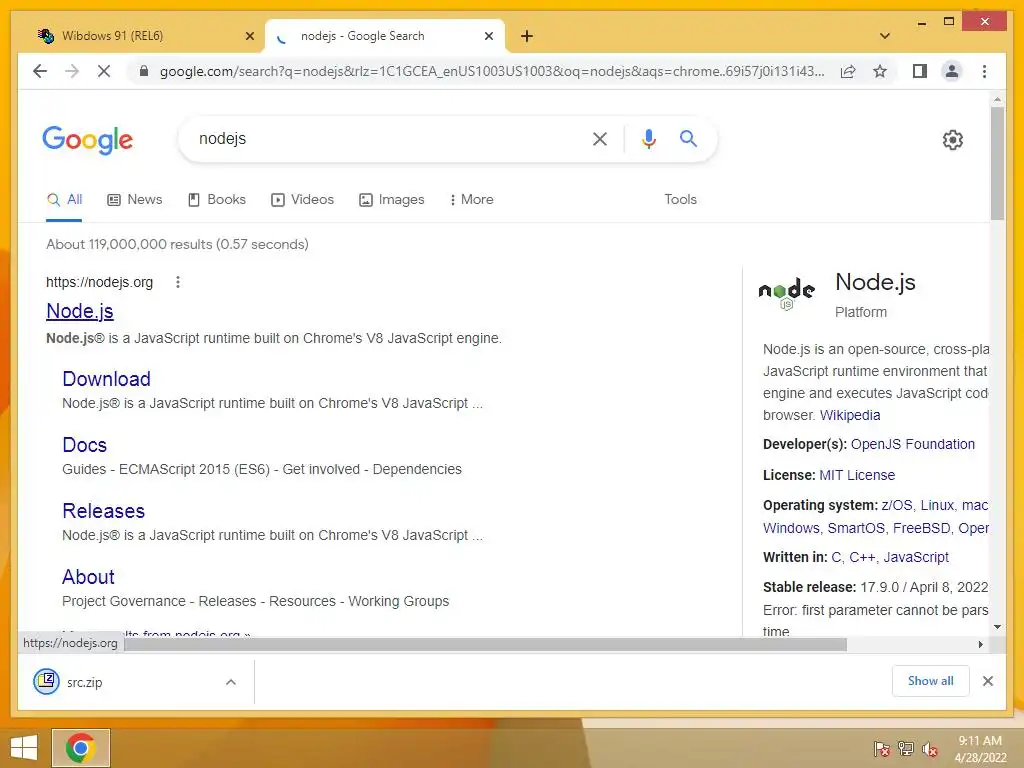This screenshot has width=1024, height=768.
Task: Open the Chrome profile avatar
Action: [952, 71]
